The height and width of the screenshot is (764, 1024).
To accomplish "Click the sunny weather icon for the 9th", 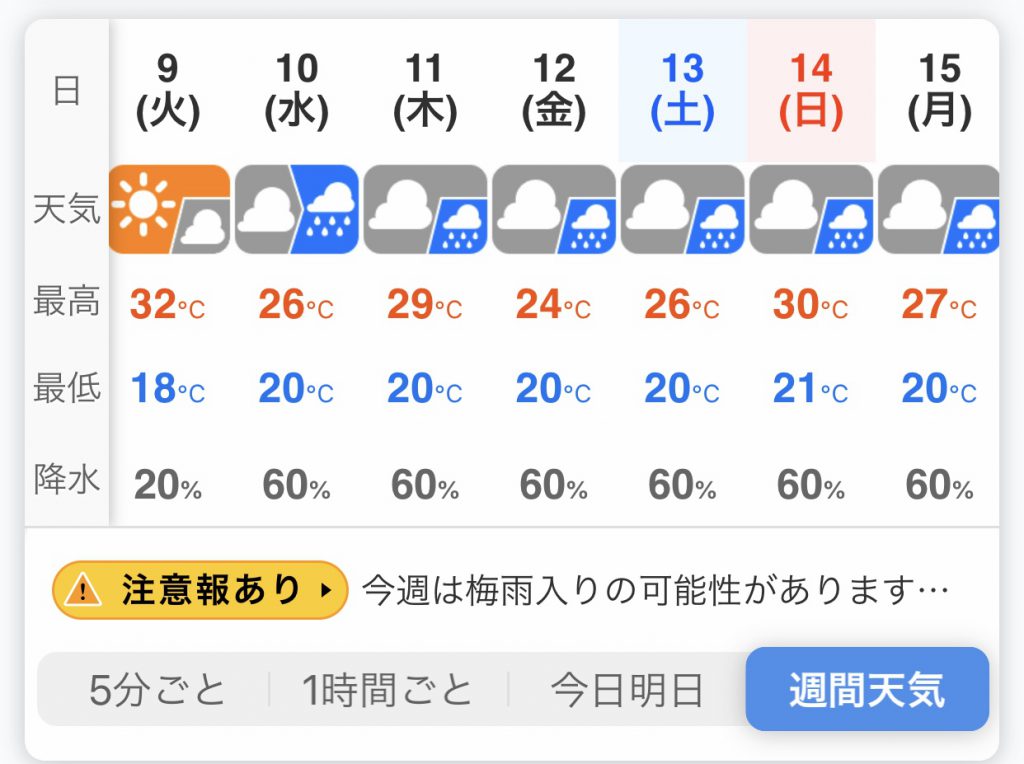I will click(168, 209).
